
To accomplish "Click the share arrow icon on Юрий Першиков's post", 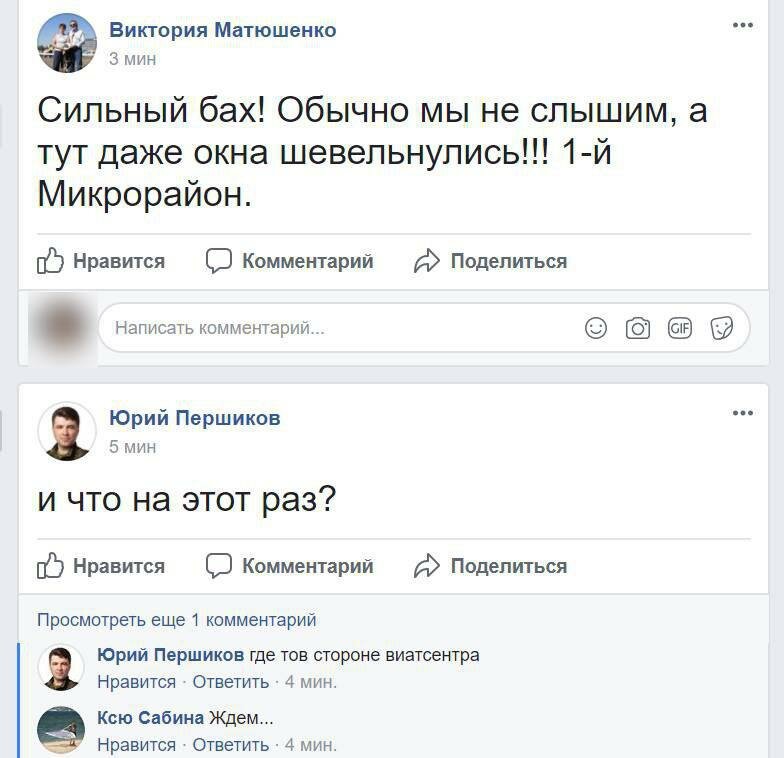I will (x=427, y=566).
